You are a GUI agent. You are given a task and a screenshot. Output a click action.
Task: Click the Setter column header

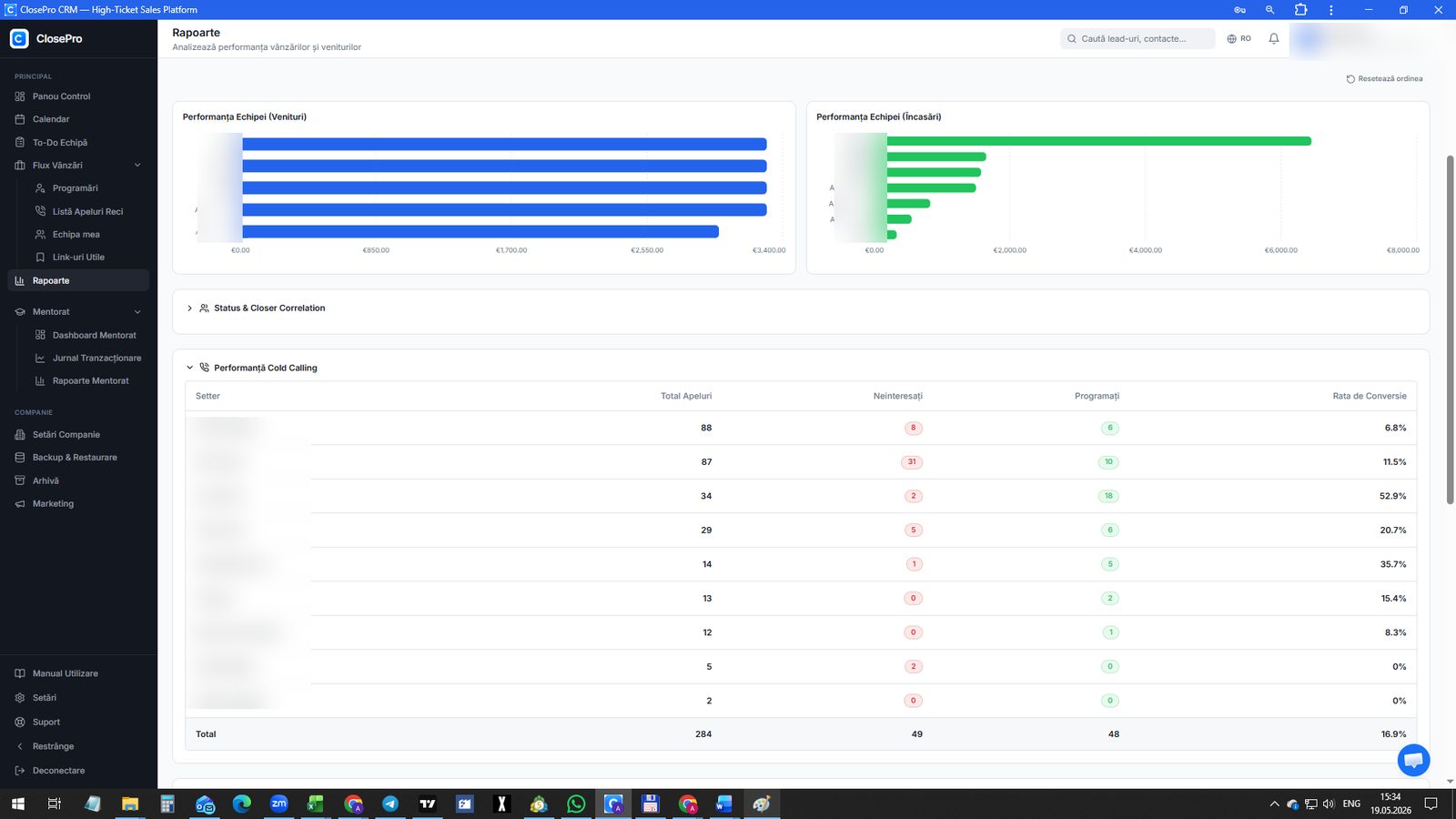[207, 396]
